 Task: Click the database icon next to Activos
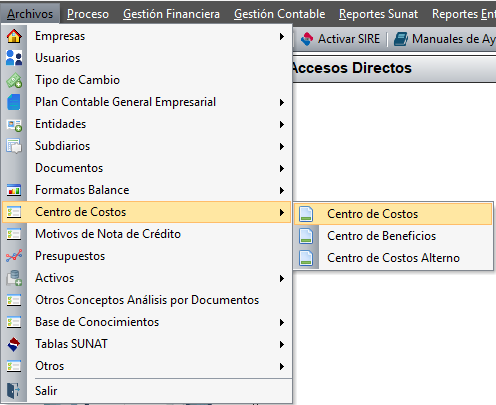[x=14, y=278]
